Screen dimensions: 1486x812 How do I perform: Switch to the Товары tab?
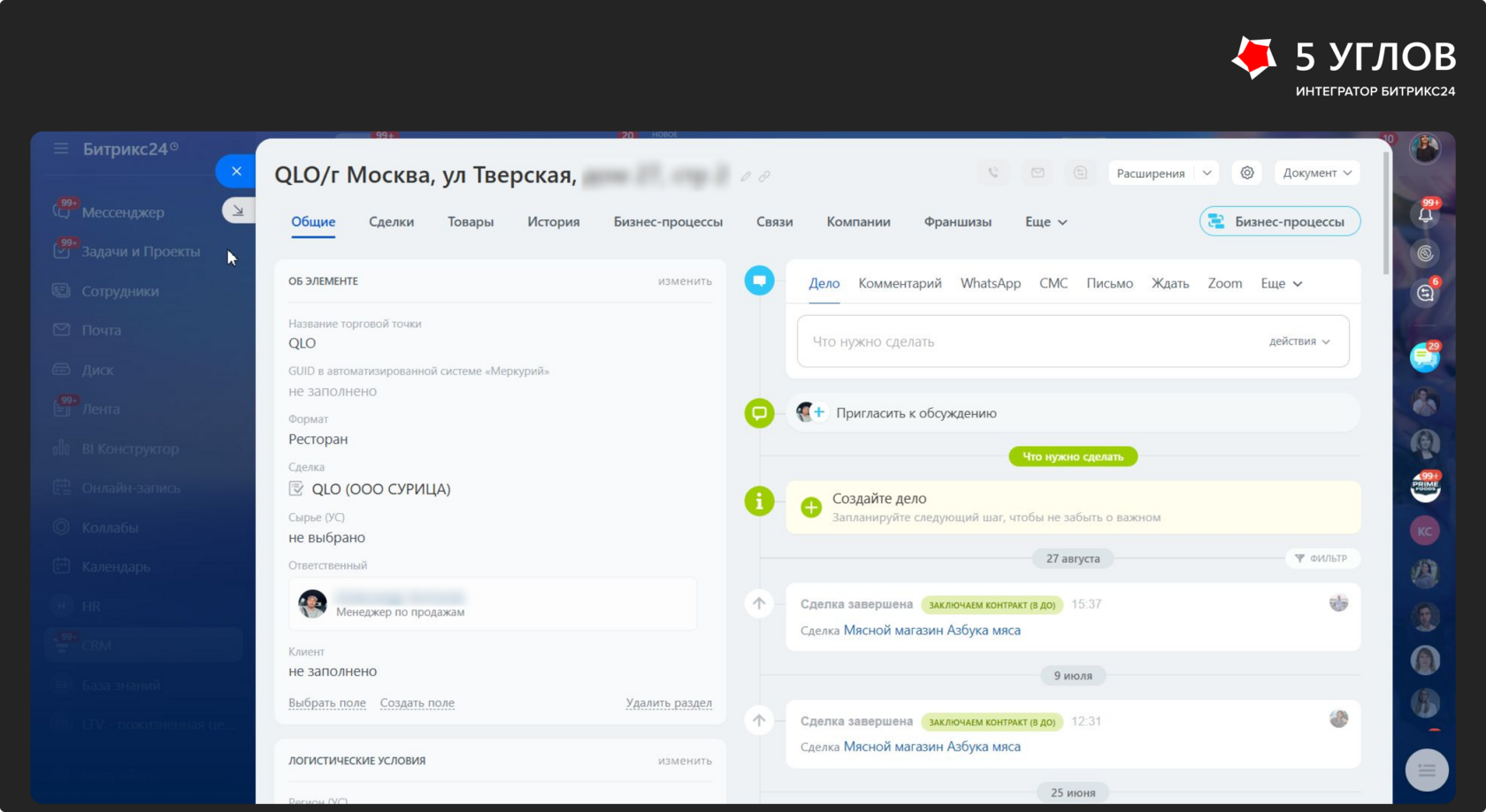tap(471, 222)
